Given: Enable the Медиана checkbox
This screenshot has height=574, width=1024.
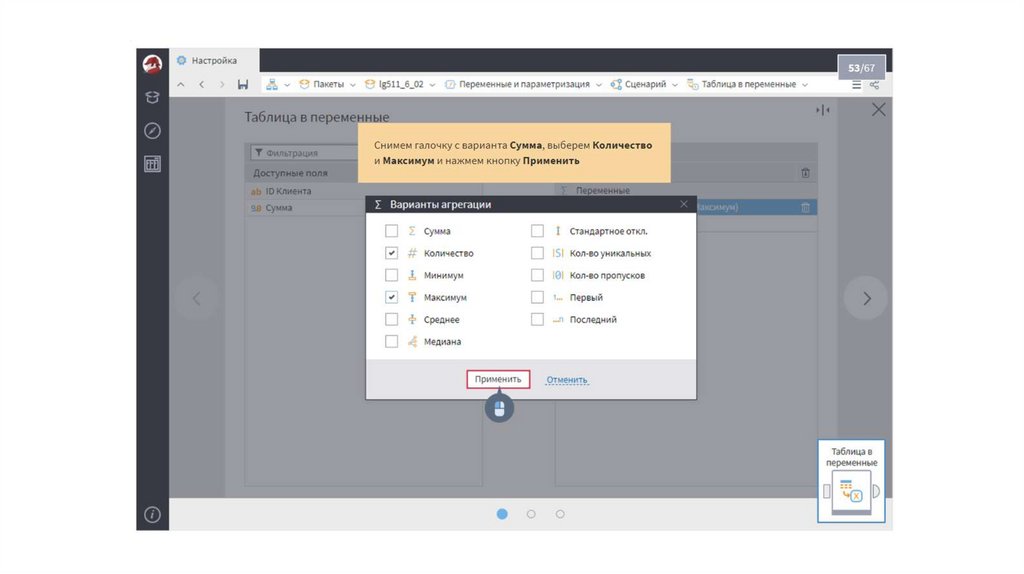Looking at the screenshot, I should pyautogui.click(x=391, y=342).
